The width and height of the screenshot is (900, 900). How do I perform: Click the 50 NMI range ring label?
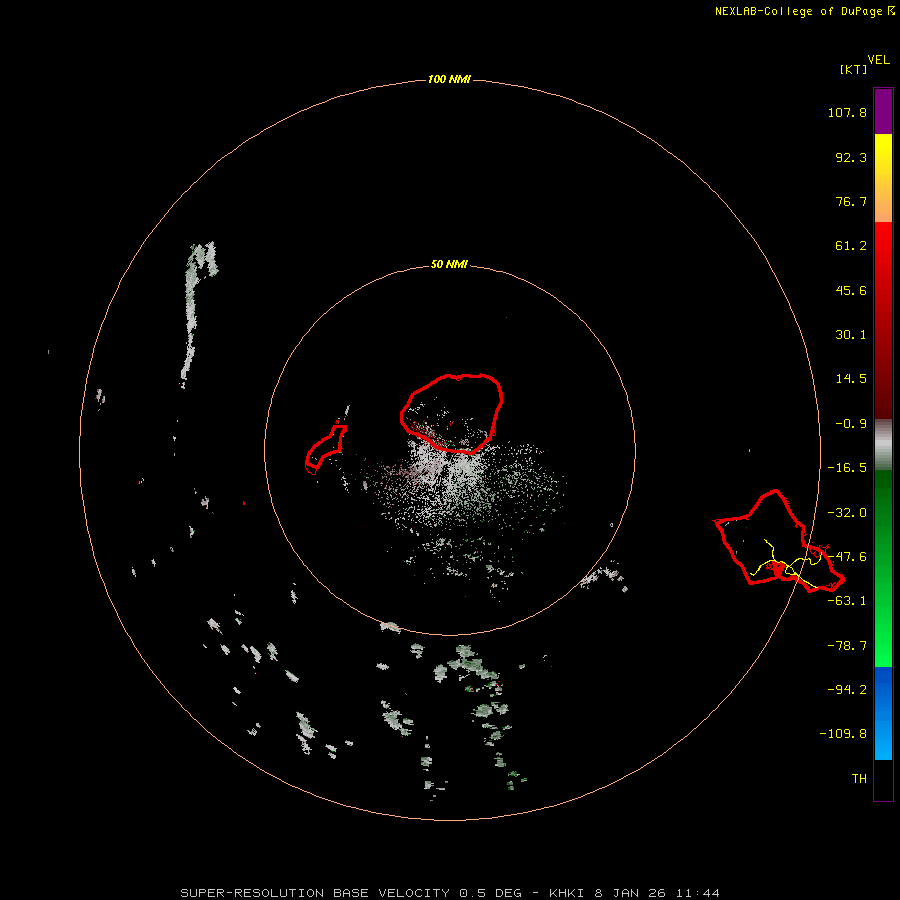pyautogui.click(x=449, y=264)
